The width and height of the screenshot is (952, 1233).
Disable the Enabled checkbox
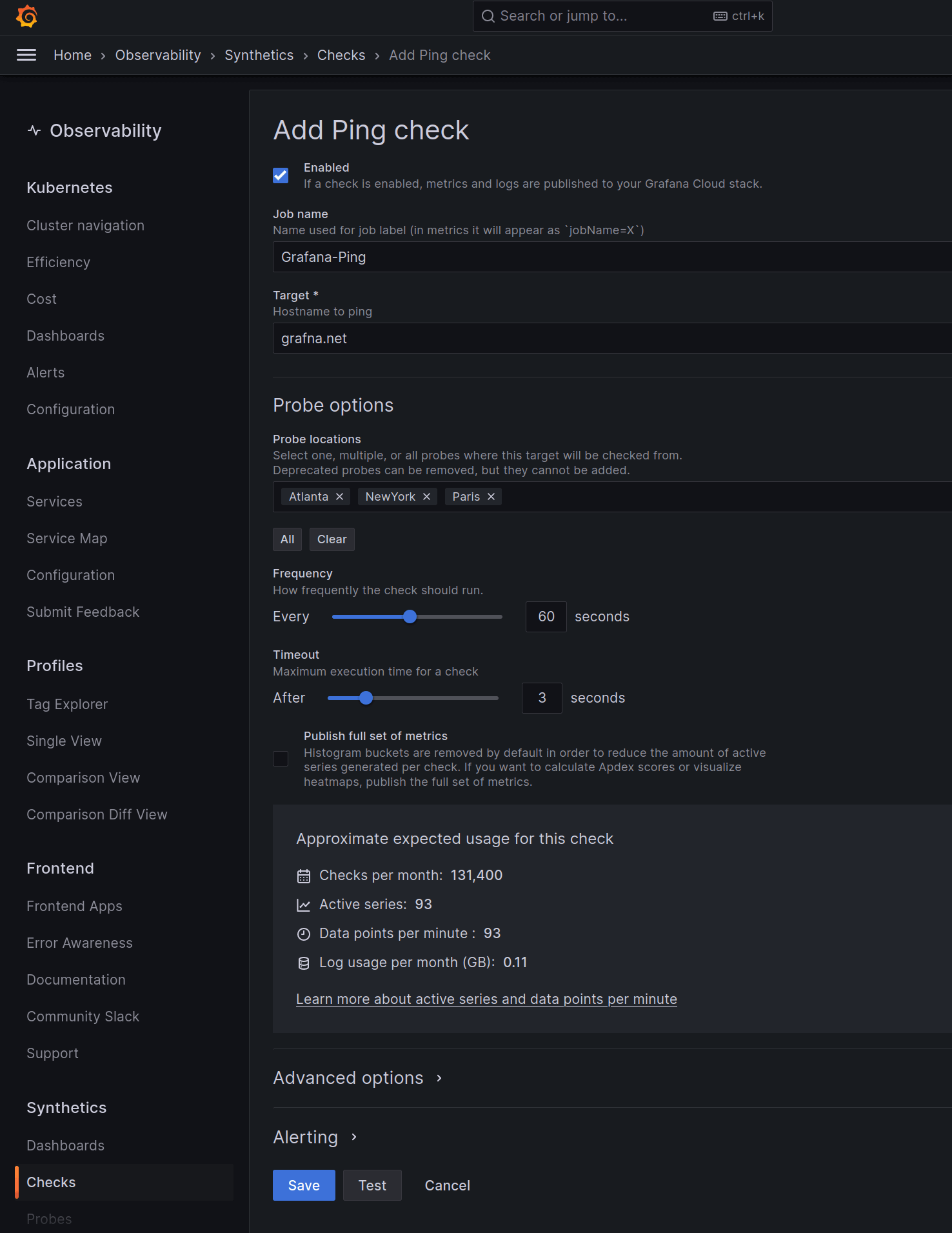click(281, 175)
